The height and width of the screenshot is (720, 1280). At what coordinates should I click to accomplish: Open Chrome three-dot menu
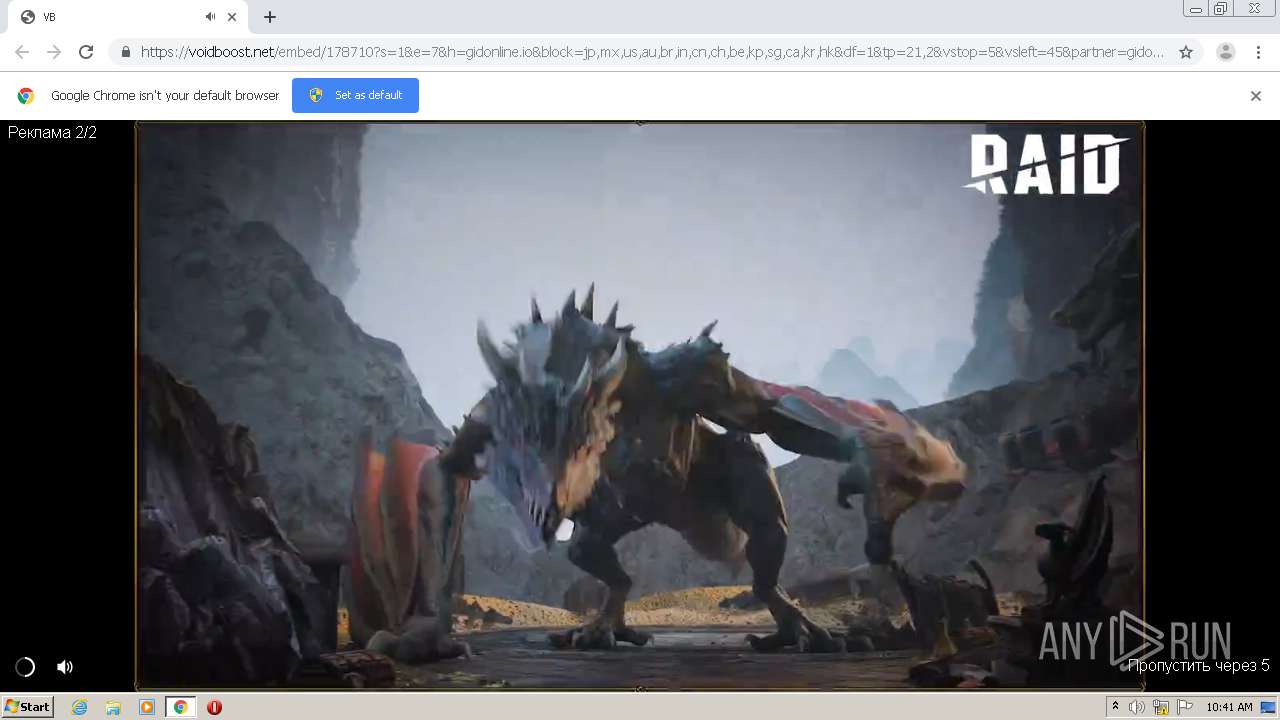(x=1257, y=52)
